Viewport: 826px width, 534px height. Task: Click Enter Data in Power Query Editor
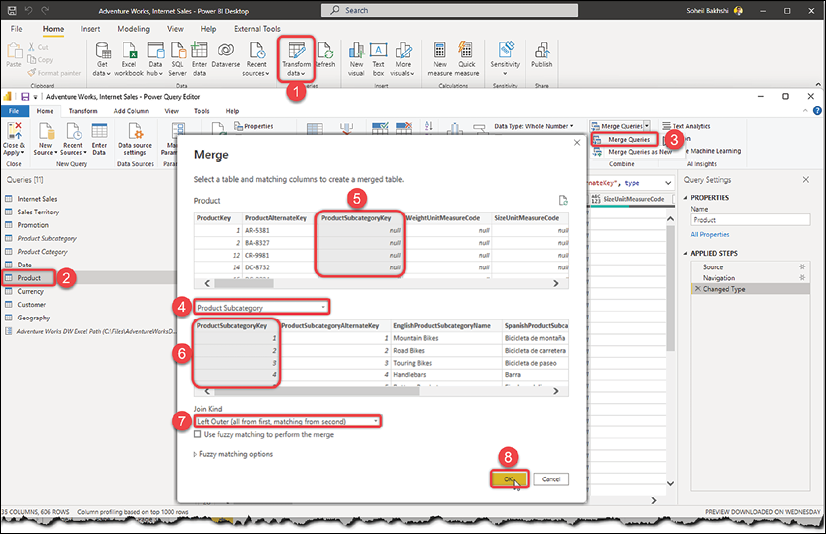(x=99, y=139)
